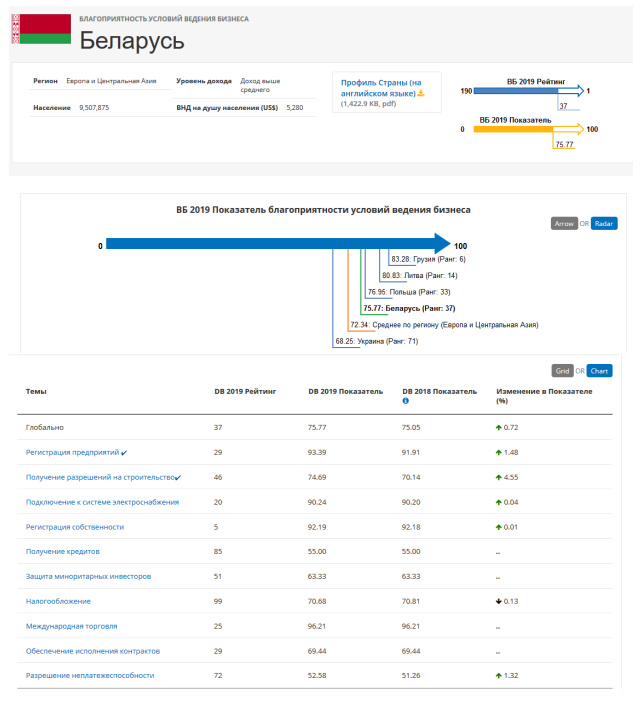Switch to the Radar view
This screenshot has height=701, width=643.
[604, 224]
